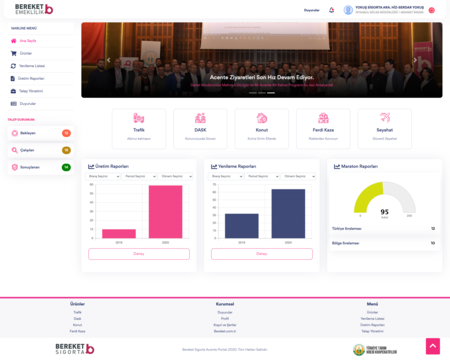This screenshot has width=450, height=362.
Task: Open the Ana Sayfa home icon
Action: 13,41
